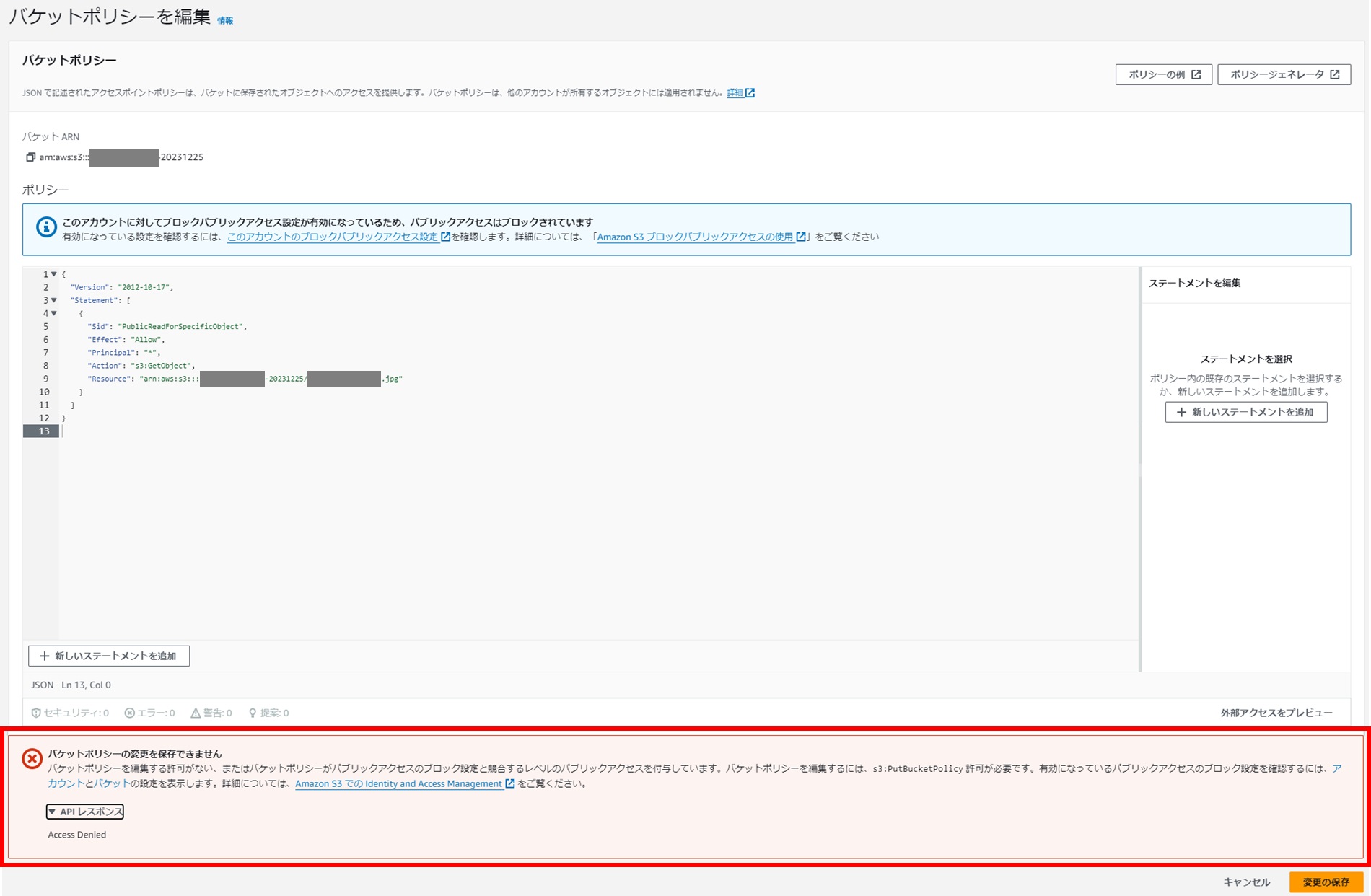Viewport: 1371px width, 896px height.
Task: Click the セキュリティ shield icon in status bar
Action: pos(35,713)
